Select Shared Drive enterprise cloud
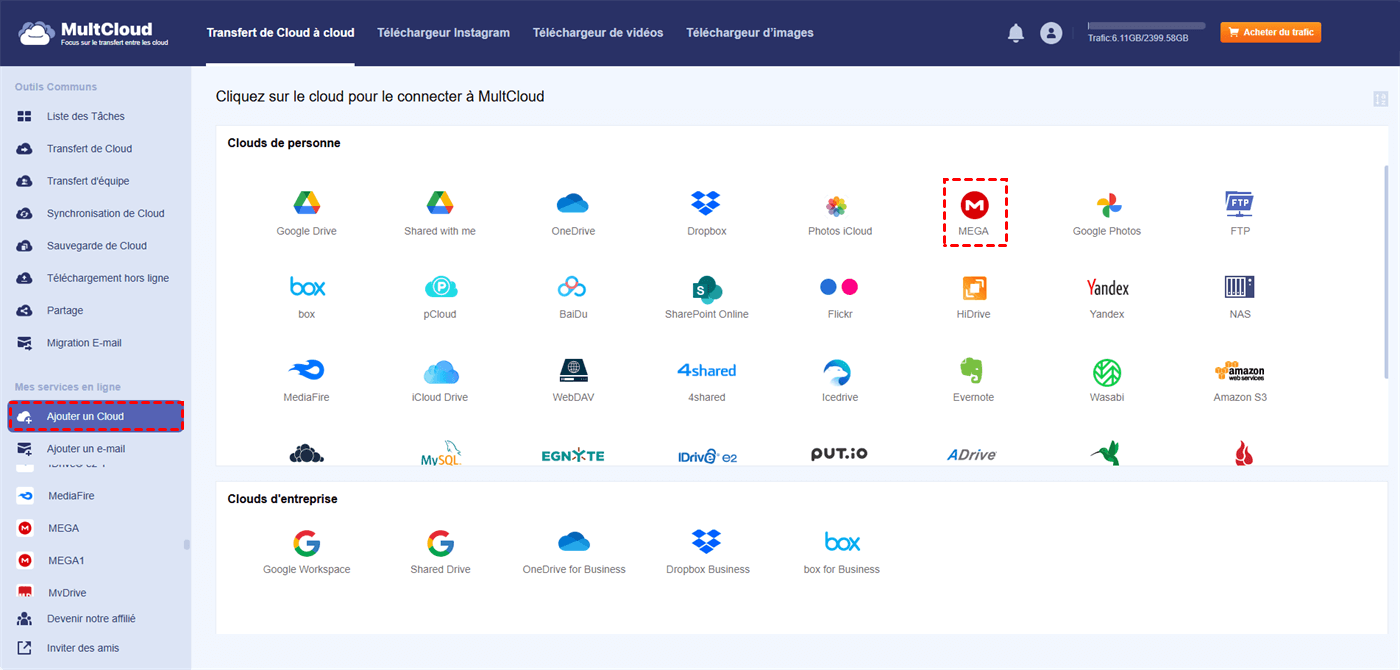Viewport: 1400px width, 670px height. (440, 552)
